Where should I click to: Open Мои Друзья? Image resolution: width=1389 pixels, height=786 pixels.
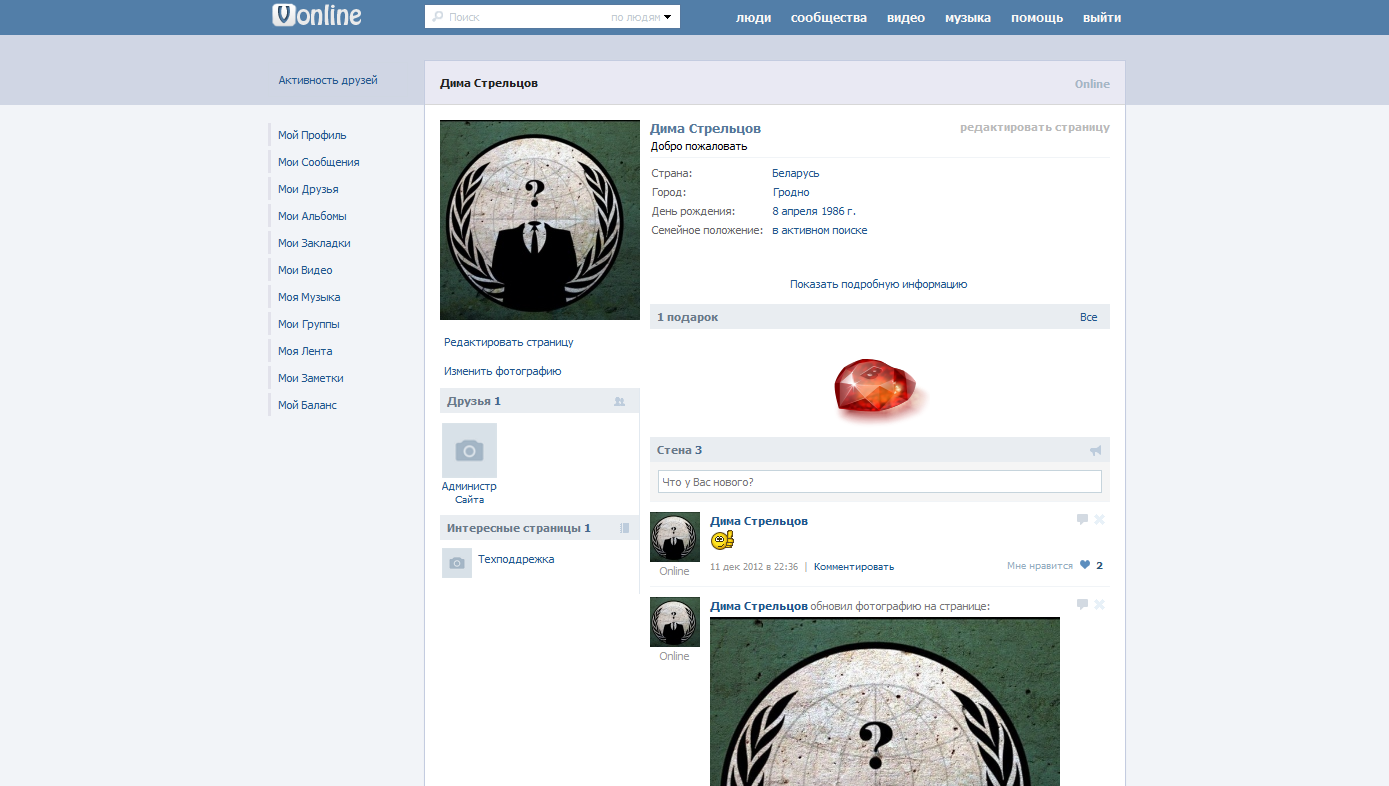pyautogui.click(x=308, y=189)
